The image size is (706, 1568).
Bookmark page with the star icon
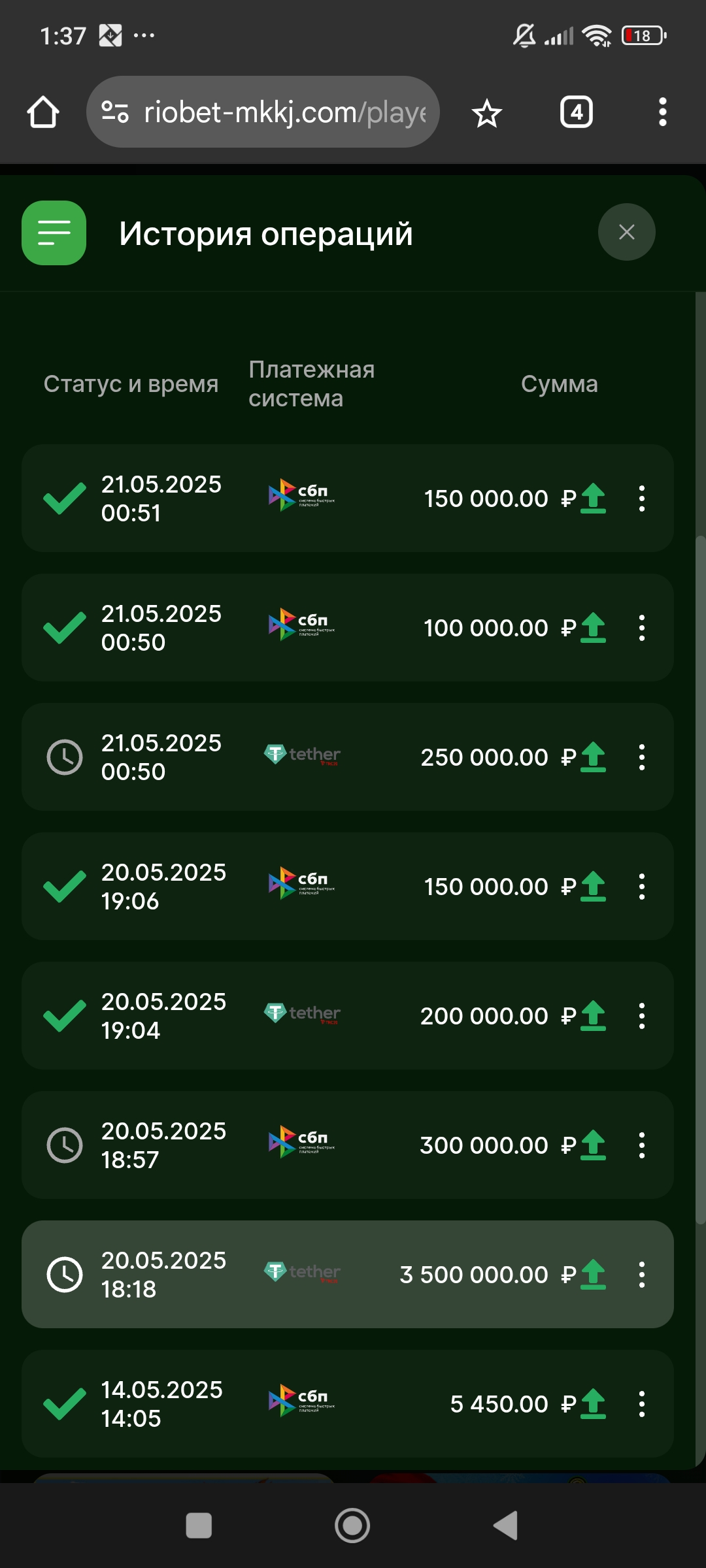tap(486, 114)
